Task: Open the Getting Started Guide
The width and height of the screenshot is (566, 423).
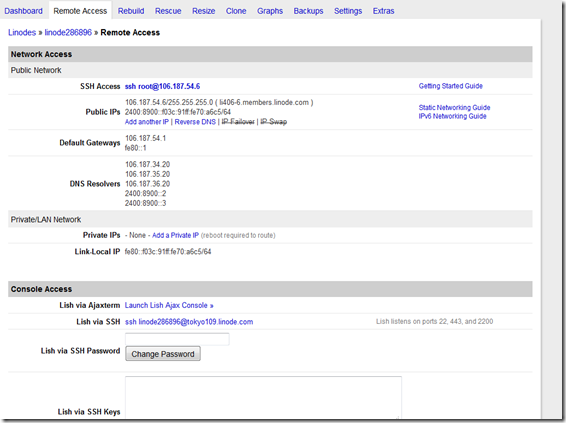Action: (x=450, y=86)
